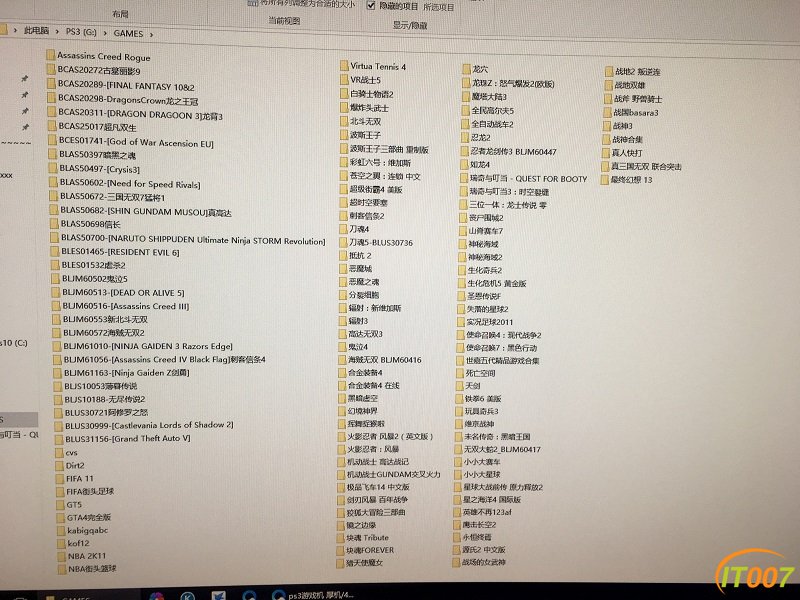Go to 此电脑 in the address bar
Image resolution: width=800 pixels, height=600 pixels.
(36, 31)
